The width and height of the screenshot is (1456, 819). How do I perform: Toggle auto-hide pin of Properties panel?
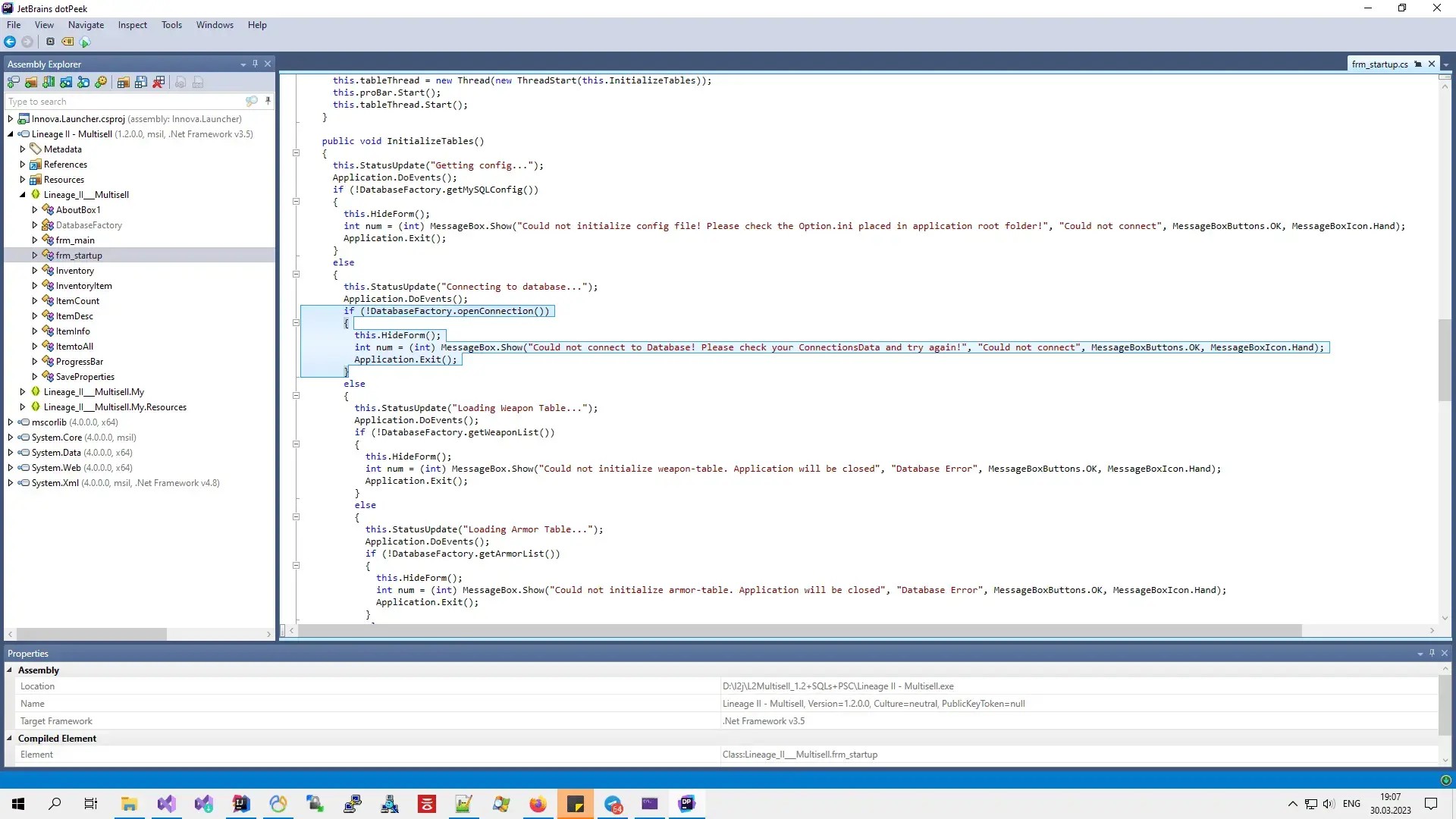(1432, 653)
